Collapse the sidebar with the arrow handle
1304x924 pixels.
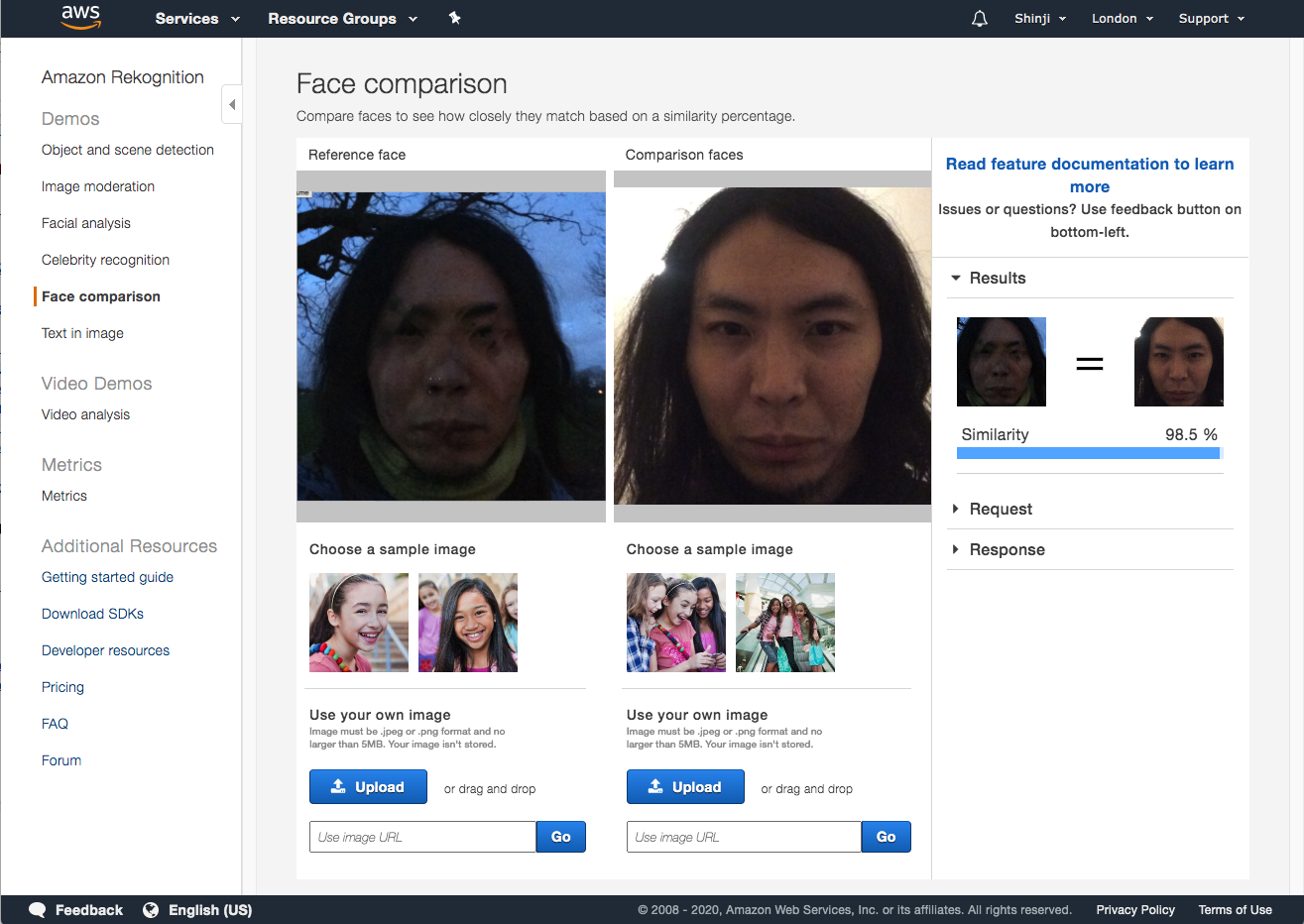pyautogui.click(x=231, y=104)
